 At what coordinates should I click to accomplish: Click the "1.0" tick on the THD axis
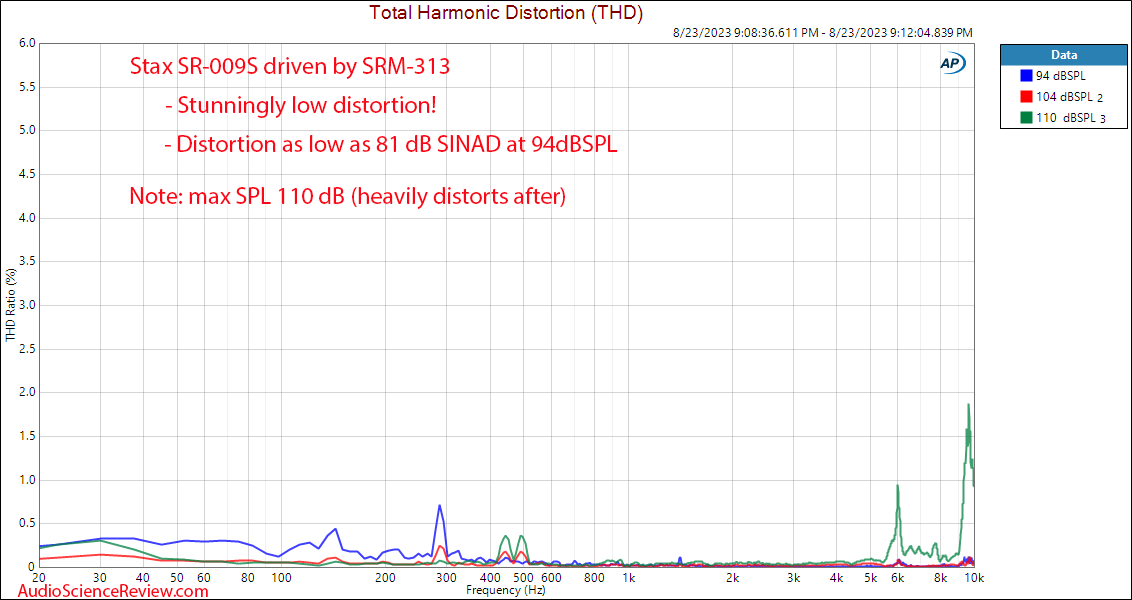(27, 480)
